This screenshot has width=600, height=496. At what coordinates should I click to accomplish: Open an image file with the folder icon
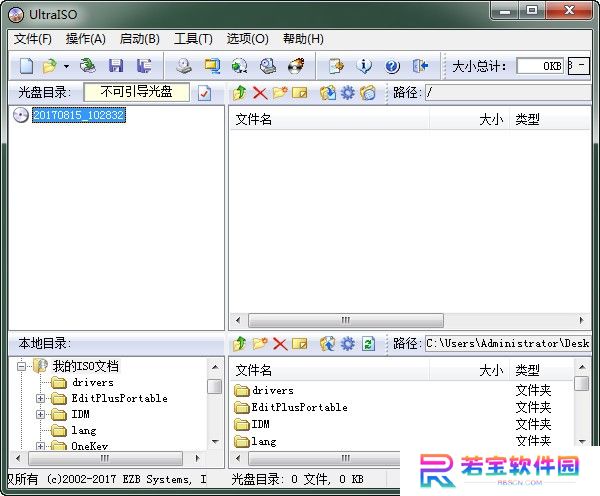point(50,66)
